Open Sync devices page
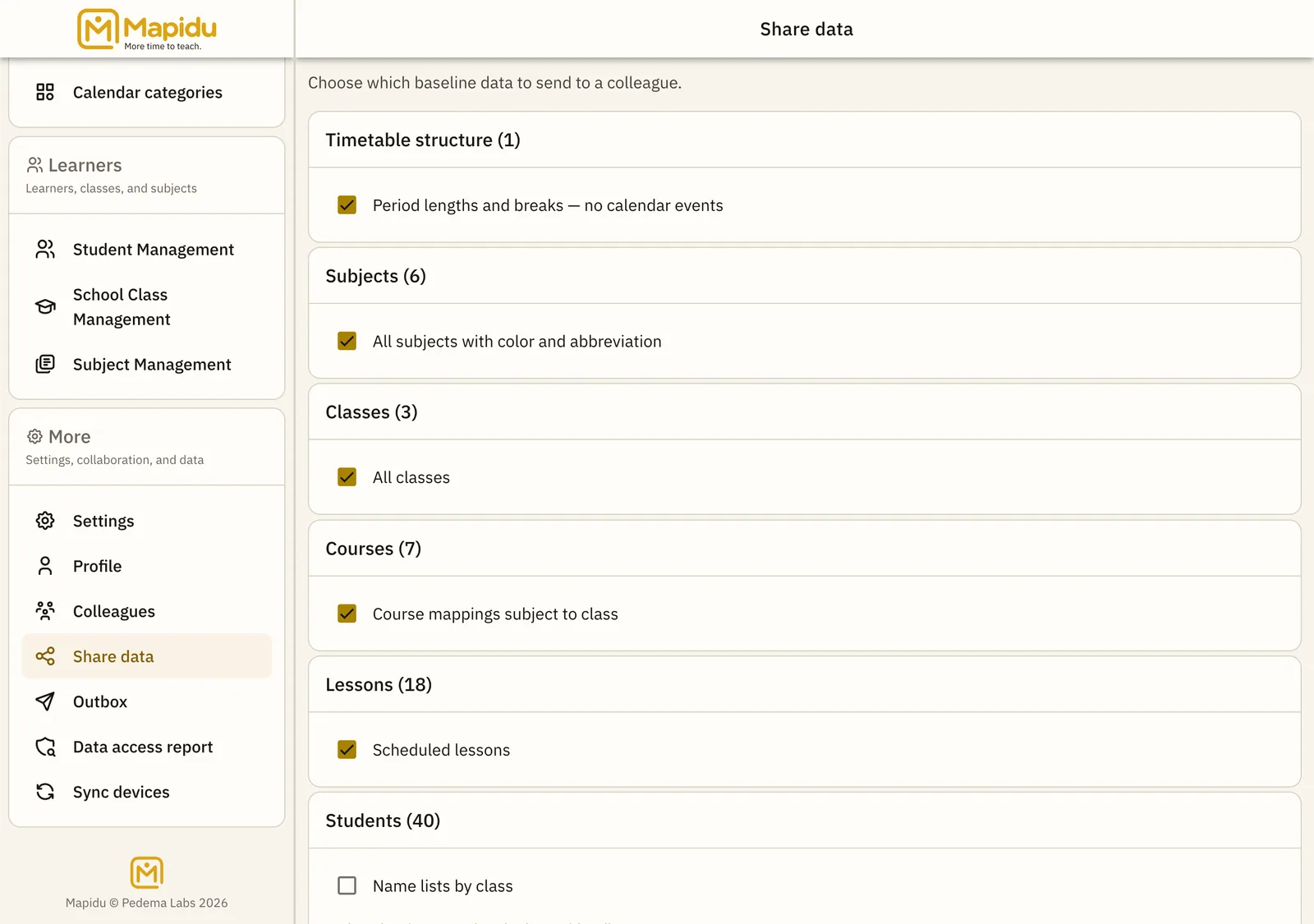The width and height of the screenshot is (1314, 924). (147, 792)
